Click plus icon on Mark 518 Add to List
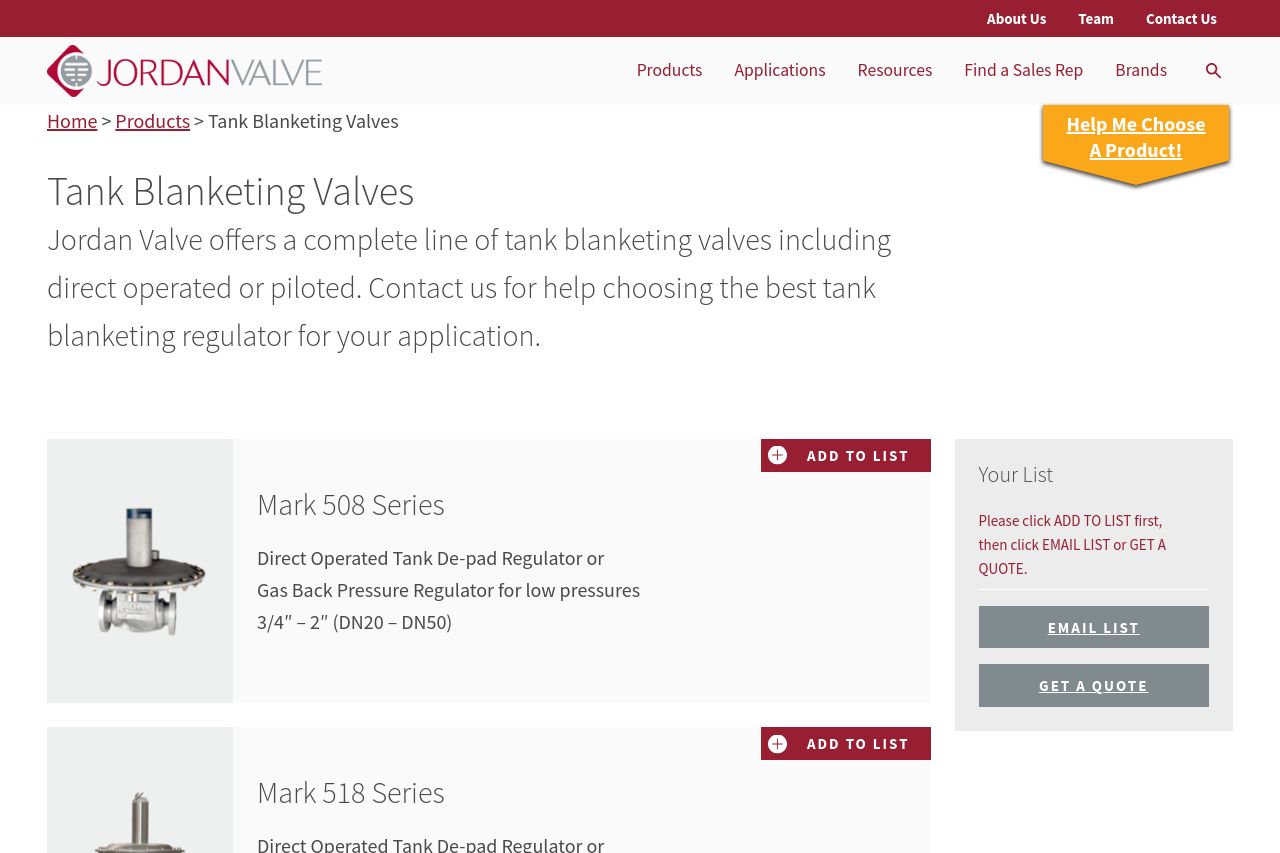The height and width of the screenshot is (853, 1280). [778, 744]
